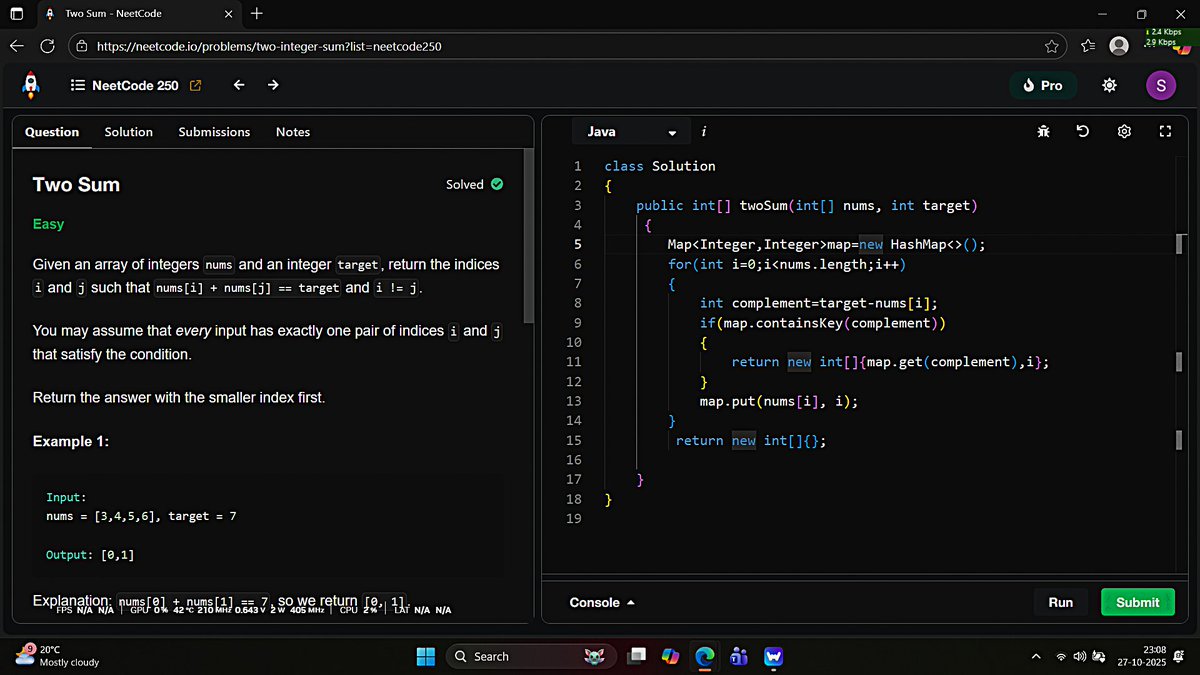Click the green Submit button

pos(1137,602)
